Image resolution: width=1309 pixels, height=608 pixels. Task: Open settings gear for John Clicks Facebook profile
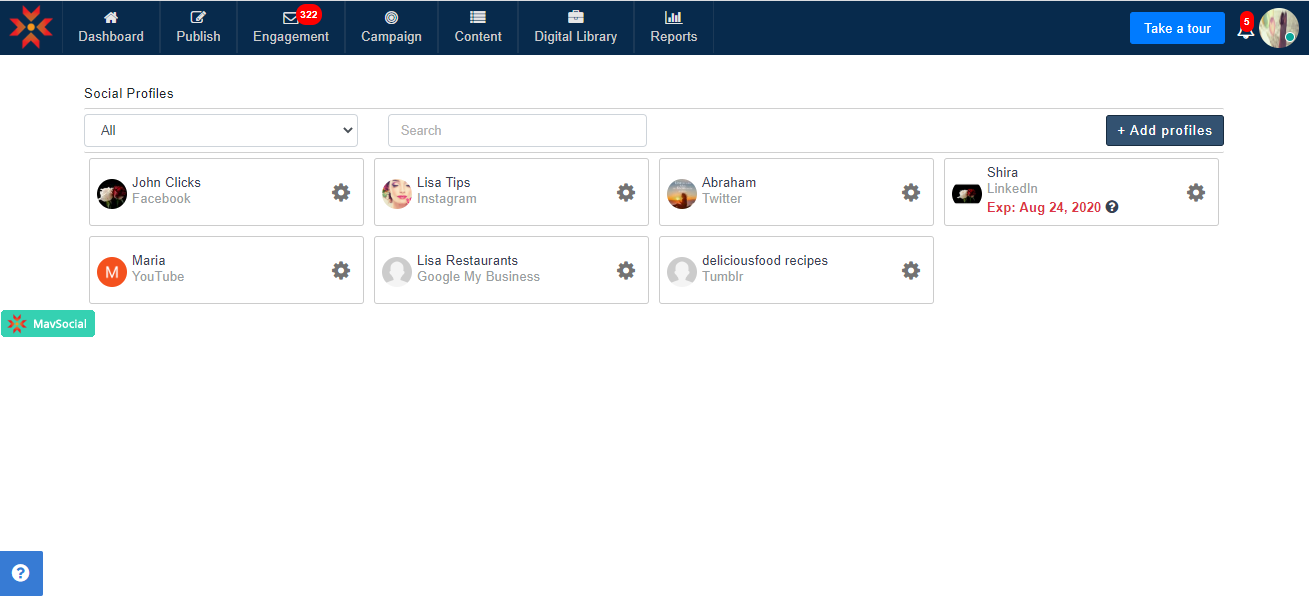tap(341, 192)
